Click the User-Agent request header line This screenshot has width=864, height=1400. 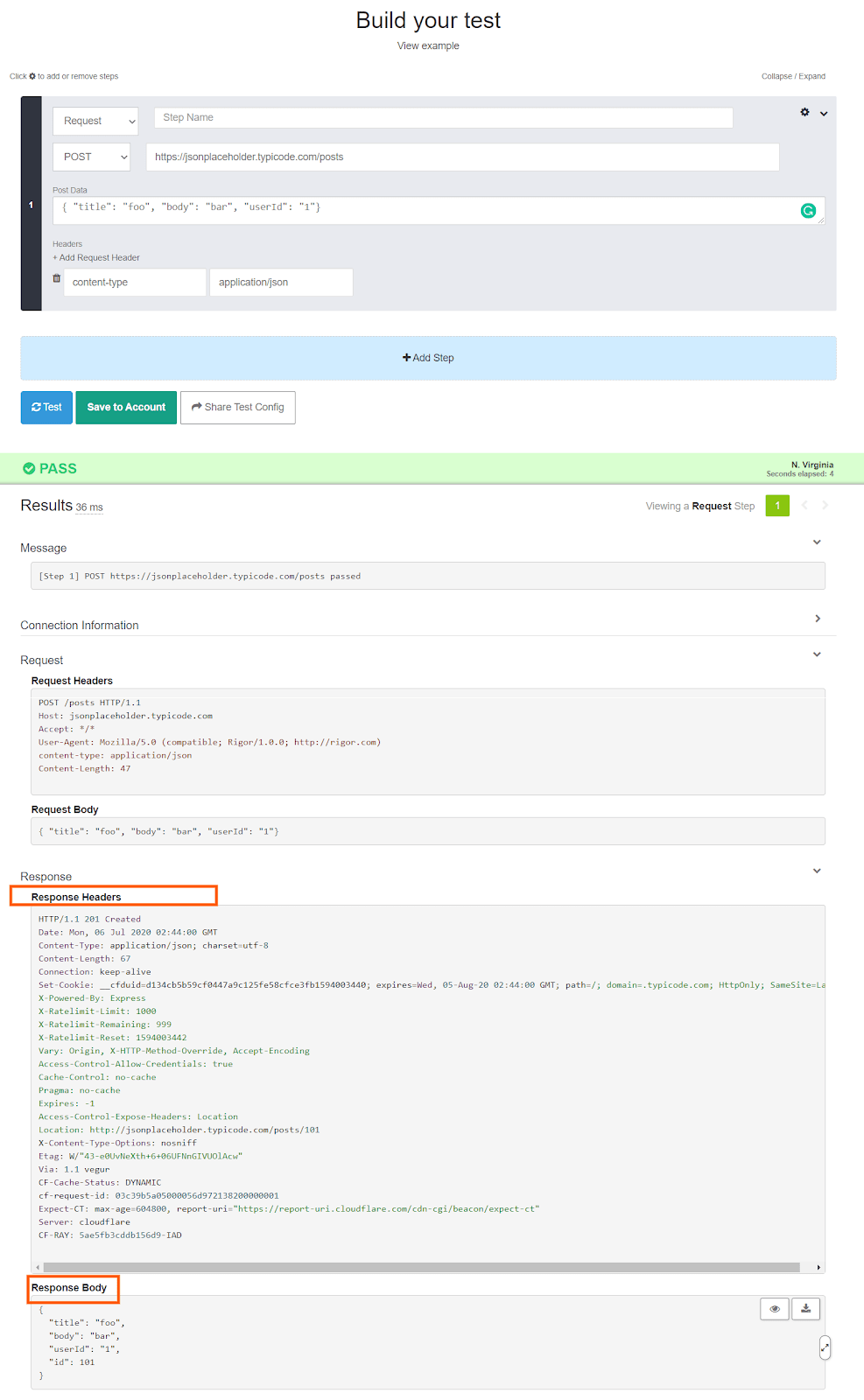point(209,742)
